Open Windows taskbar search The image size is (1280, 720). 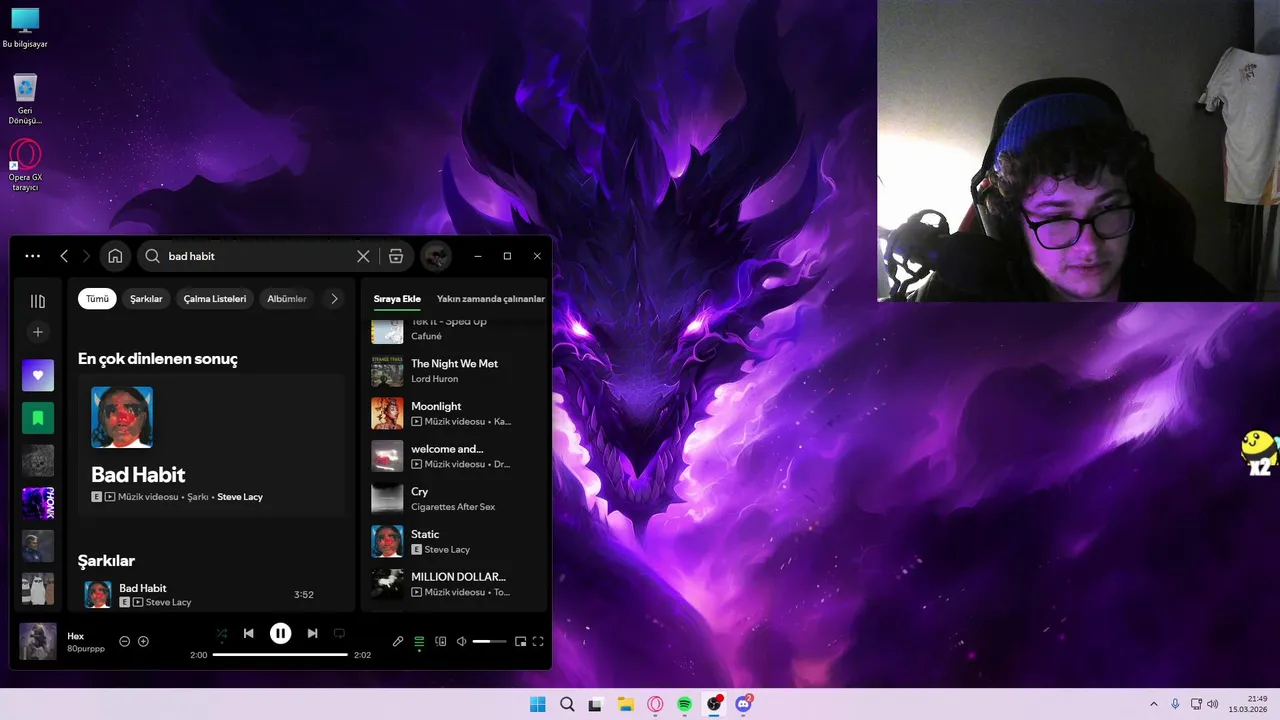(x=567, y=704)
